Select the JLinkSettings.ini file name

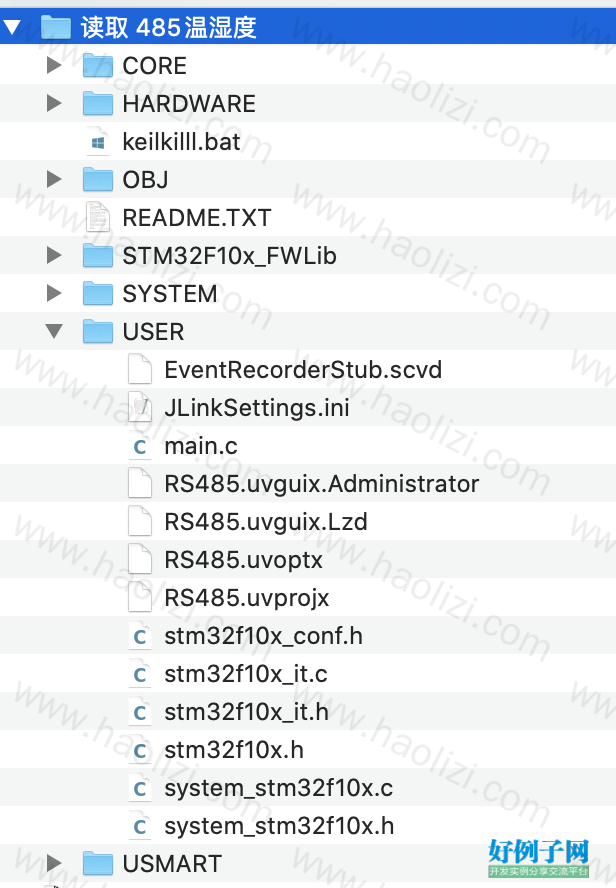click(x=257, y=408)
